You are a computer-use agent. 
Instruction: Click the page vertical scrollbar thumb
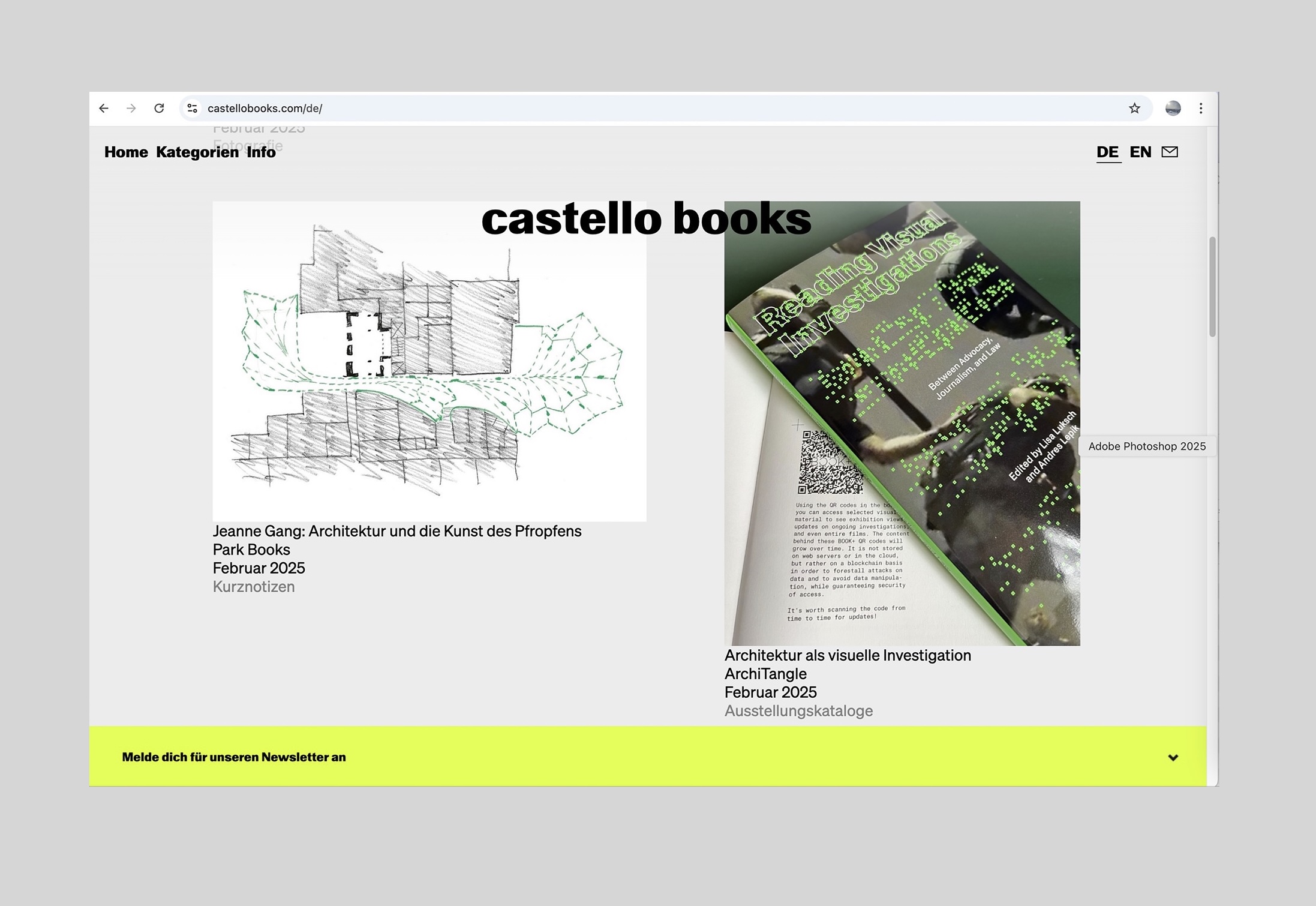pos(1212,287)
